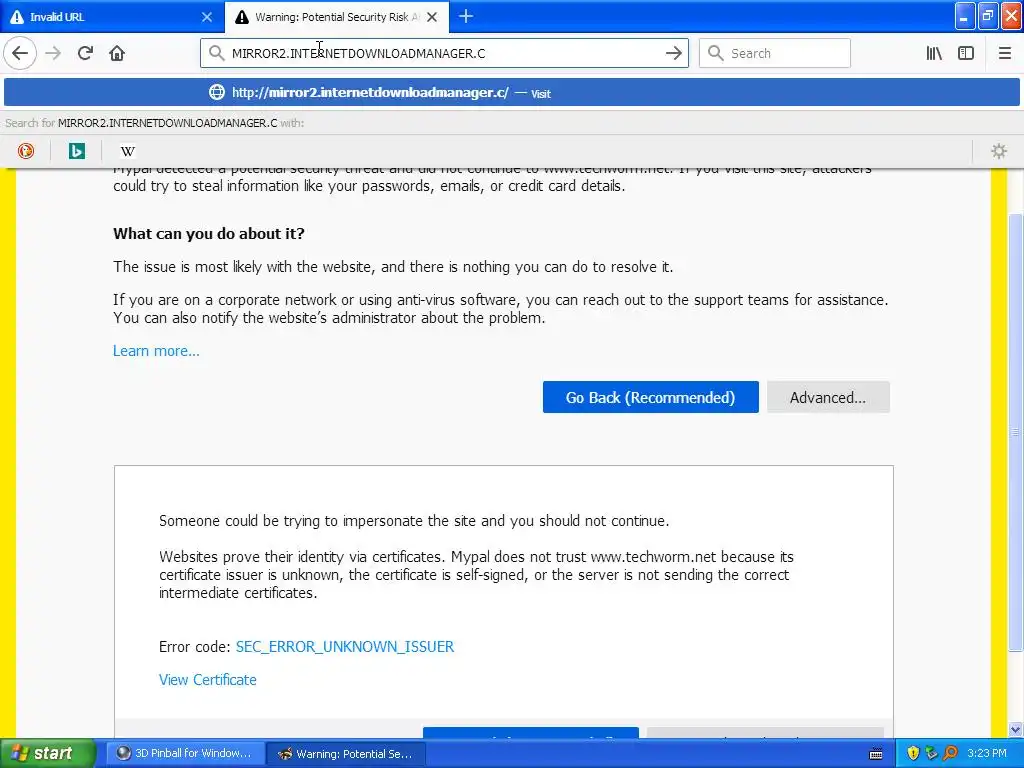Click the 3:23 PM system clock
1024x768 pixels.
click(x=987, y=753)
